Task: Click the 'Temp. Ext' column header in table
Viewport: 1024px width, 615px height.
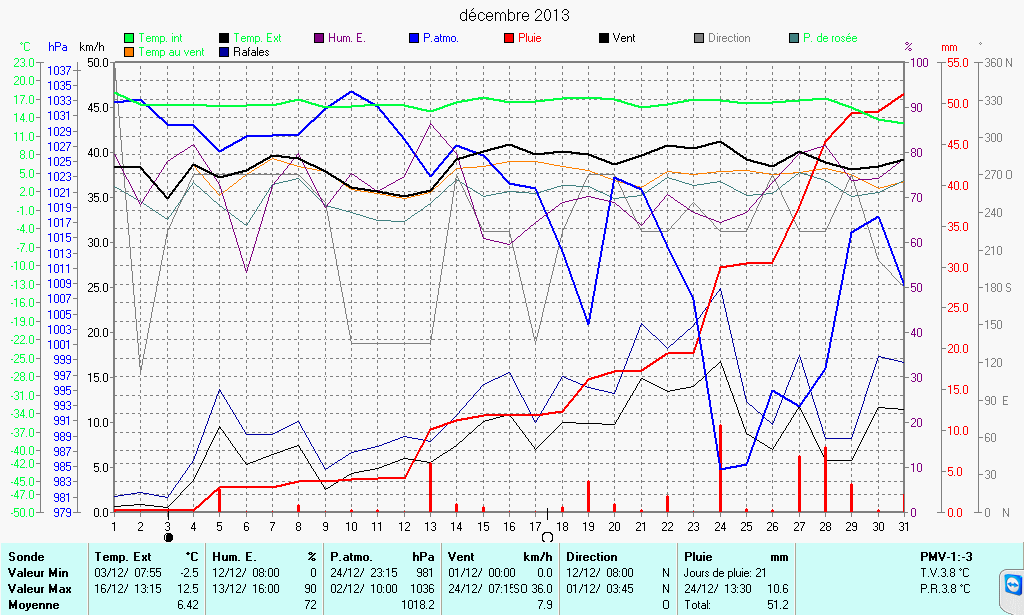Action: pyautogui.click(x=123, y=557)
